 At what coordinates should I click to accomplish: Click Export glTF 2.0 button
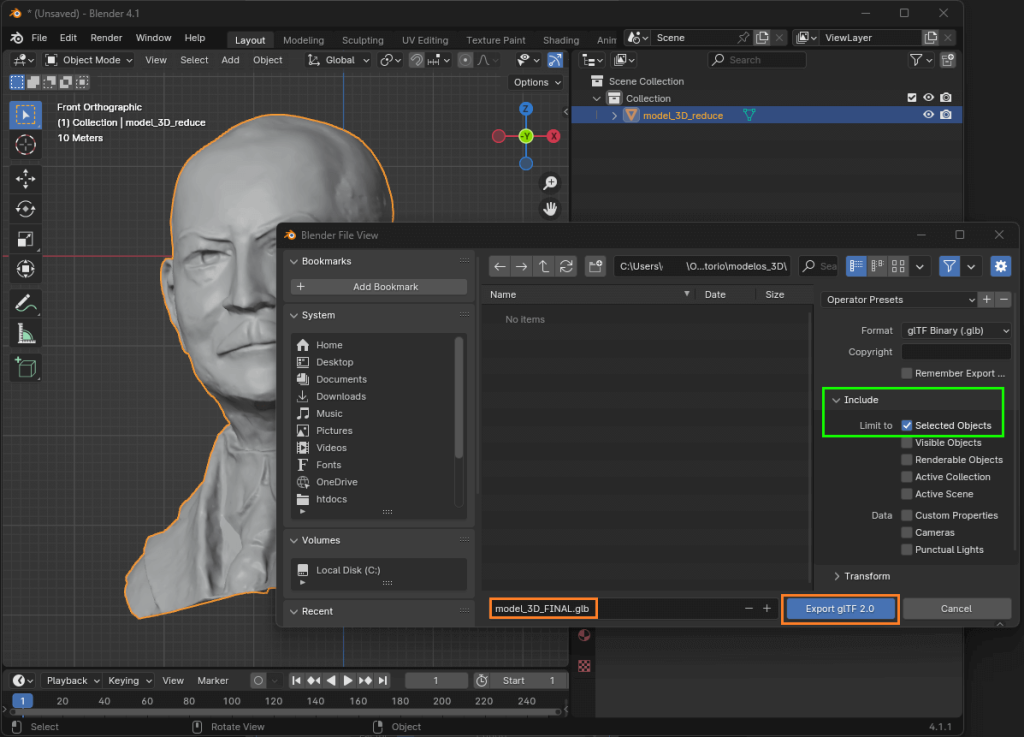(840, 608)
